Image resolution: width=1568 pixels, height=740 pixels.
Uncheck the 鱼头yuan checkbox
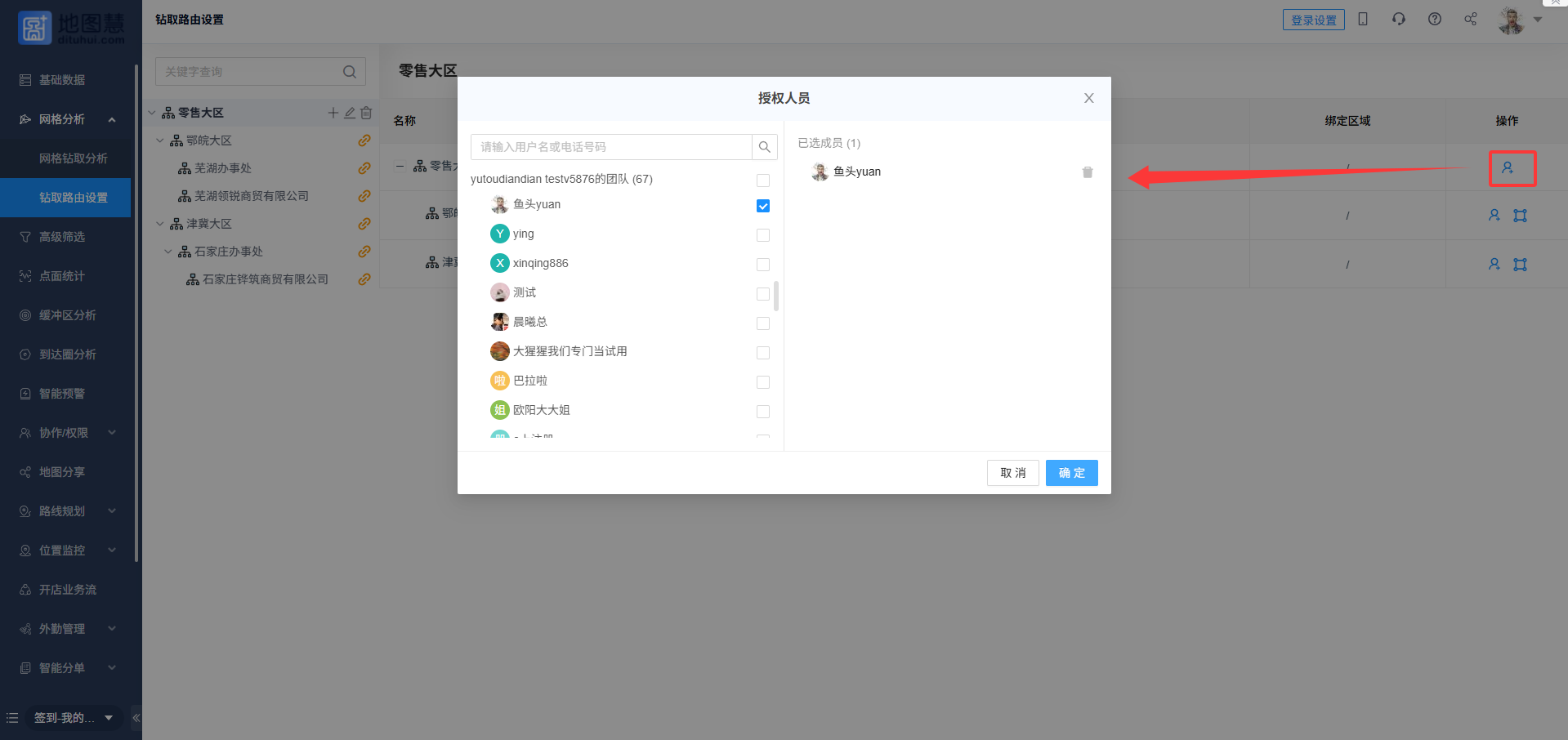(x=762, y=206)
